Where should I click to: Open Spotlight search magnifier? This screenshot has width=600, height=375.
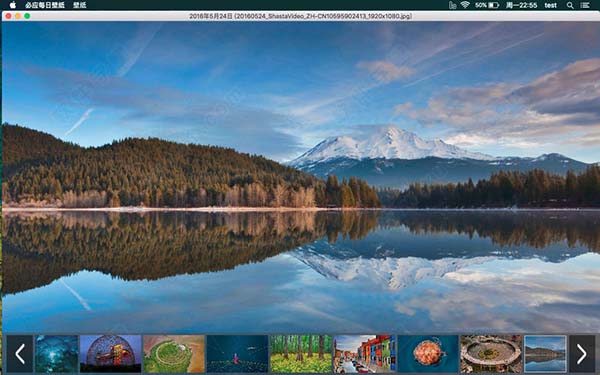[570, 5]
